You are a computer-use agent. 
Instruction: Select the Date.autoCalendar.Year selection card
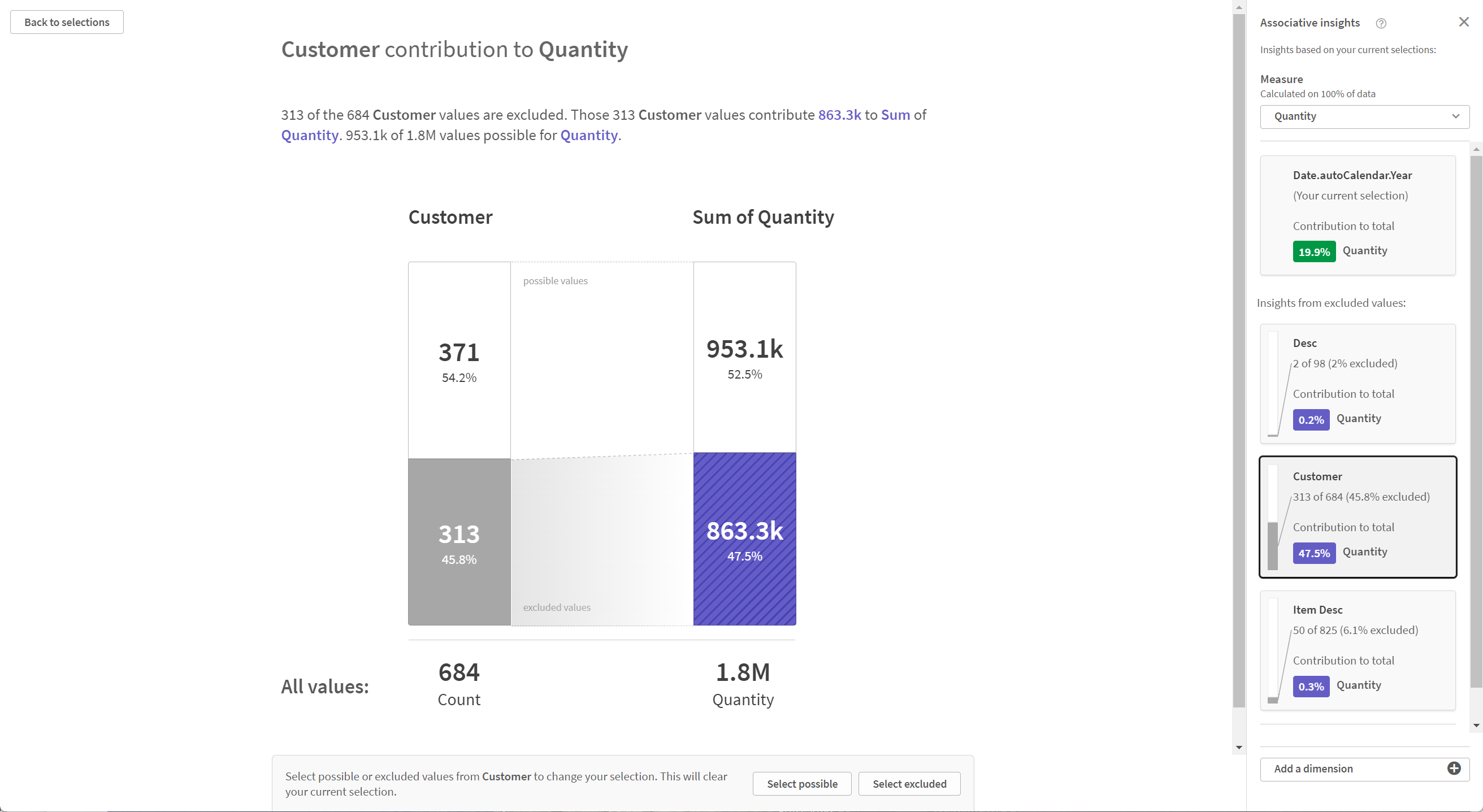pos(1357,215)
